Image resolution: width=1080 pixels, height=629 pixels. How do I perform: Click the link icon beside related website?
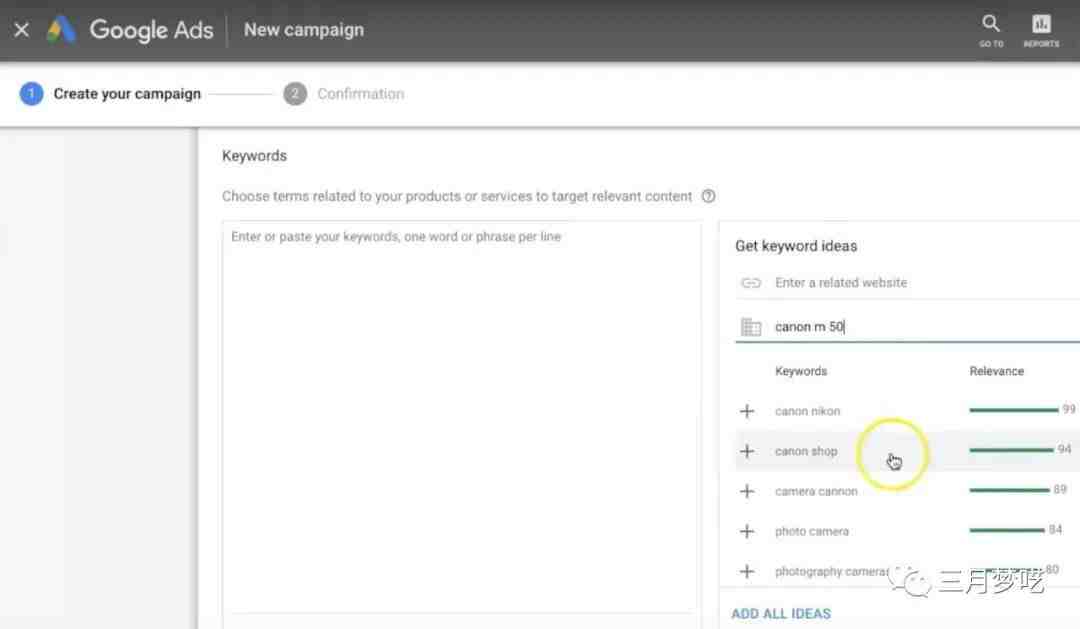tap(750, 283)
